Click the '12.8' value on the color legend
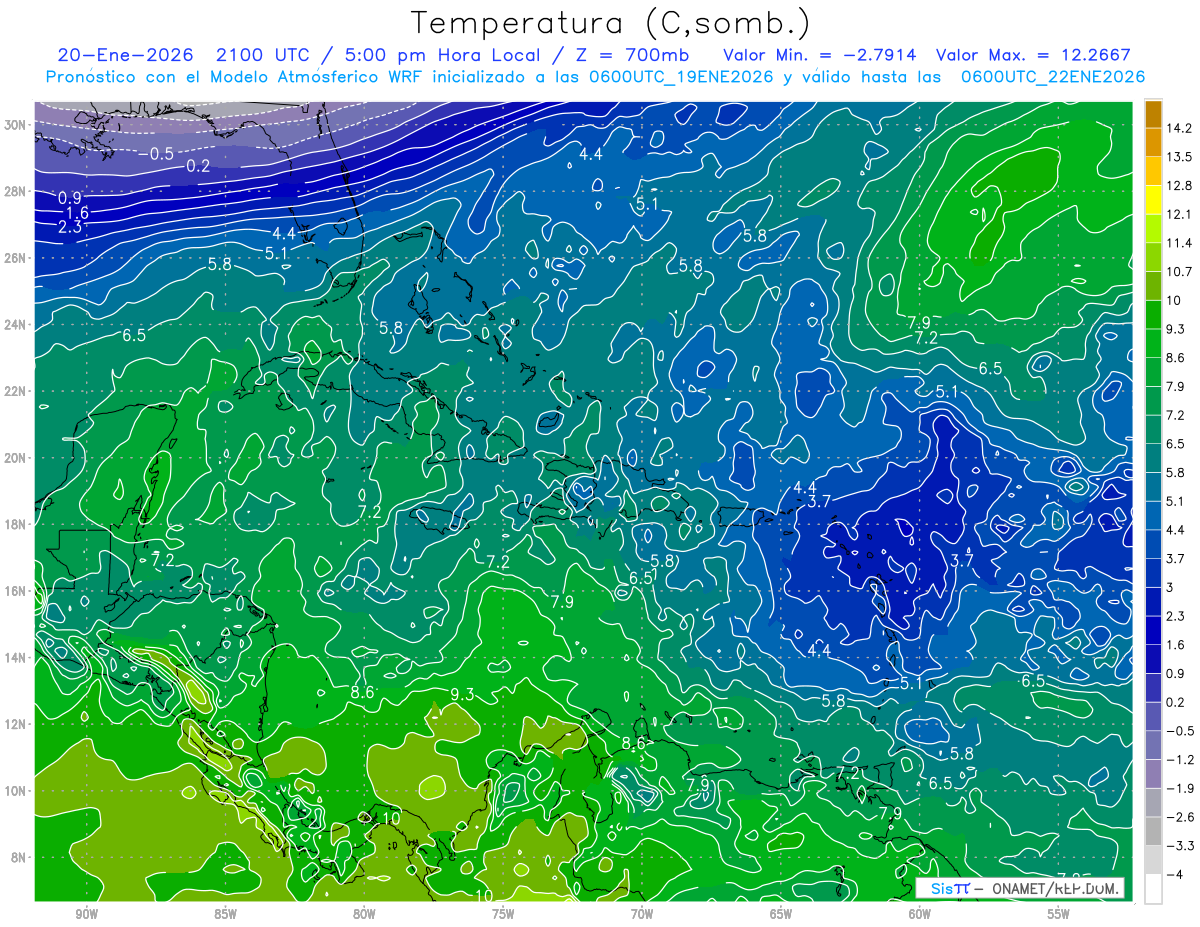Viewport: 1200px width, 927px height. (x=1179, y=186)
